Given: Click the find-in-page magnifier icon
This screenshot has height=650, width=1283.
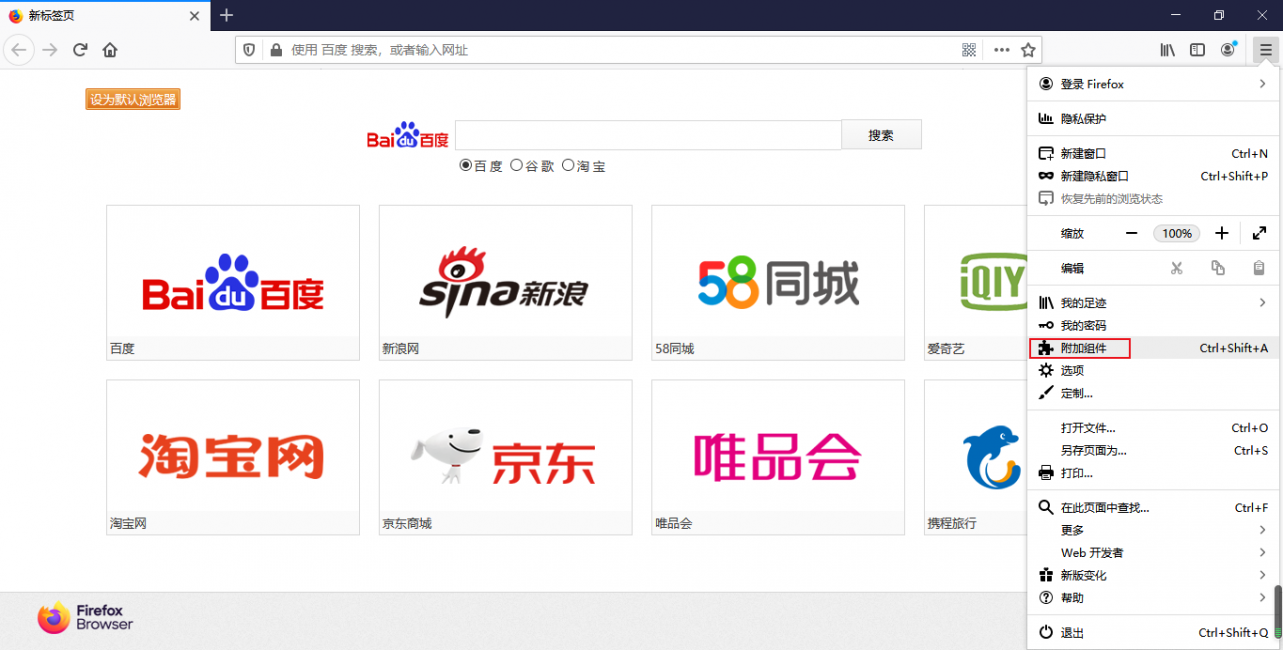Looking at the screenshot, I should (1046, 507).
